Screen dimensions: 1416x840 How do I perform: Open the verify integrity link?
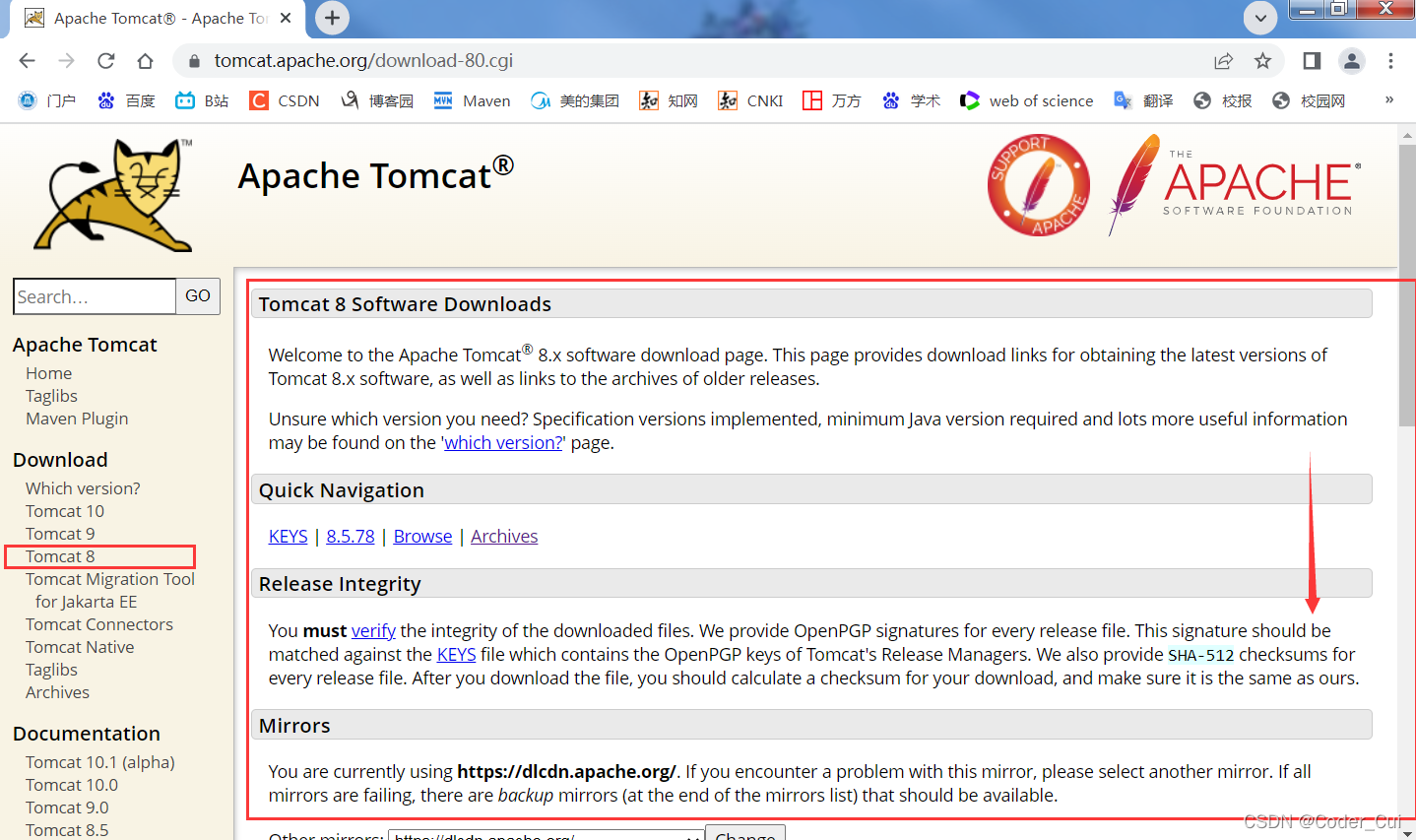coord(373,631)
